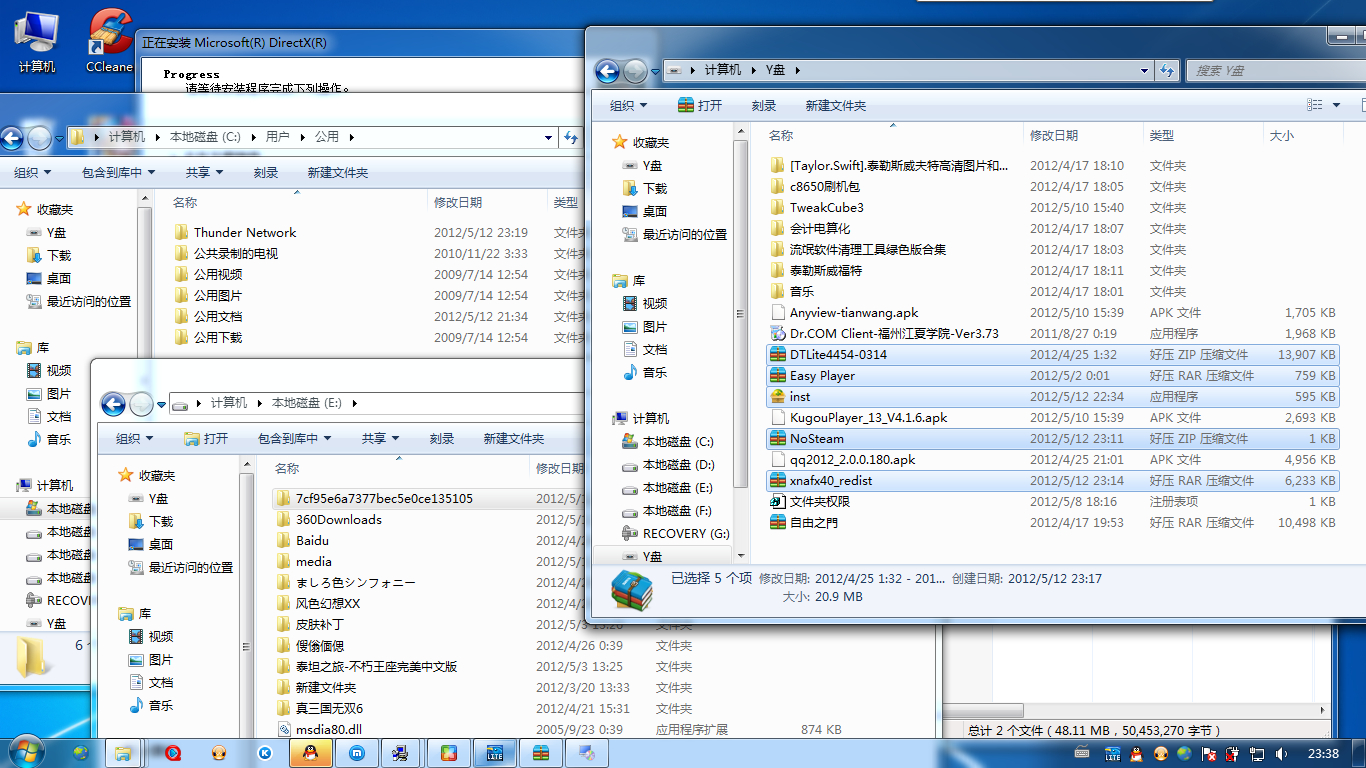Open 共享 dropdown in 公用 window
The image size is (1366, 768).
[204, 173]
